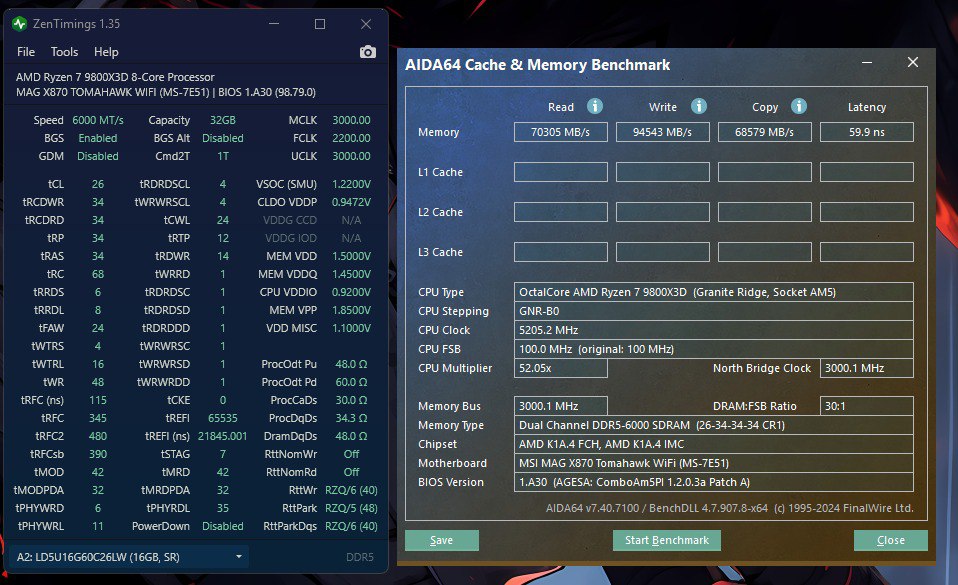Click the ProcOdt Pu 48.0 Ω value
The height and width of the screenshot is (585, 958).
tap(351, 364)
